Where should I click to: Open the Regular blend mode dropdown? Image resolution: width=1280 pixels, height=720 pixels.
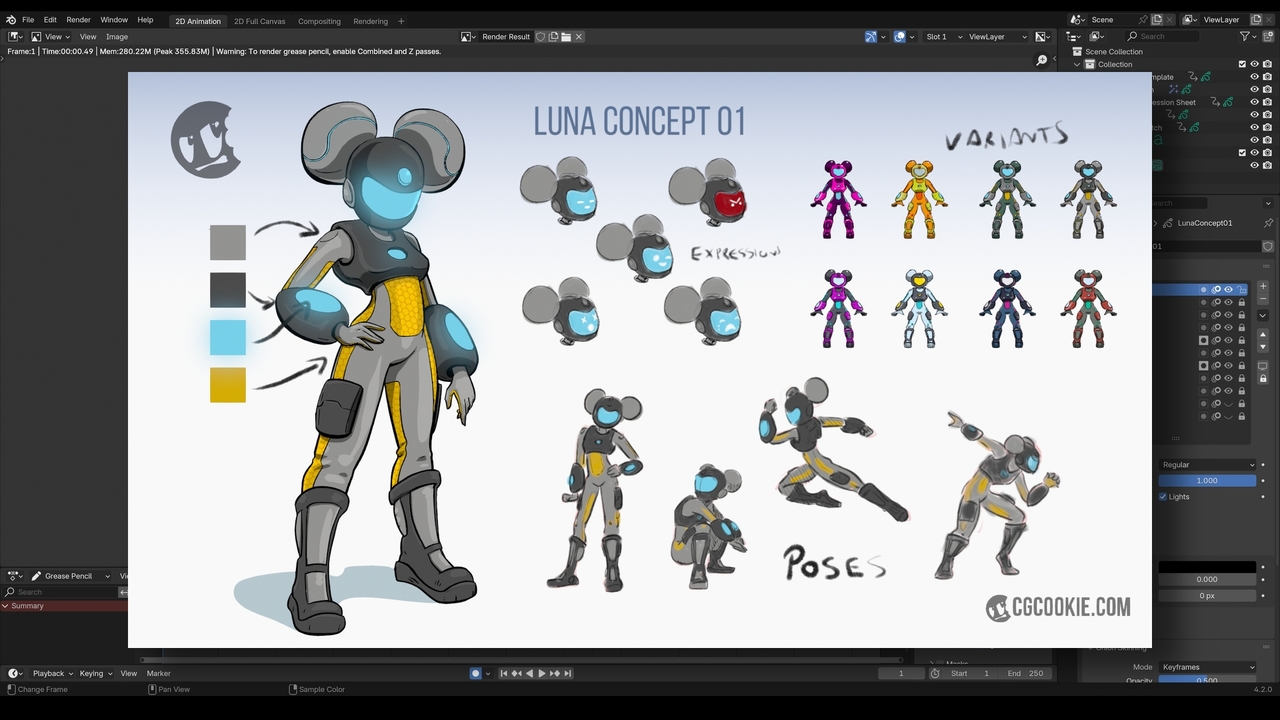pyautogui.click(x=1207, y=465)
